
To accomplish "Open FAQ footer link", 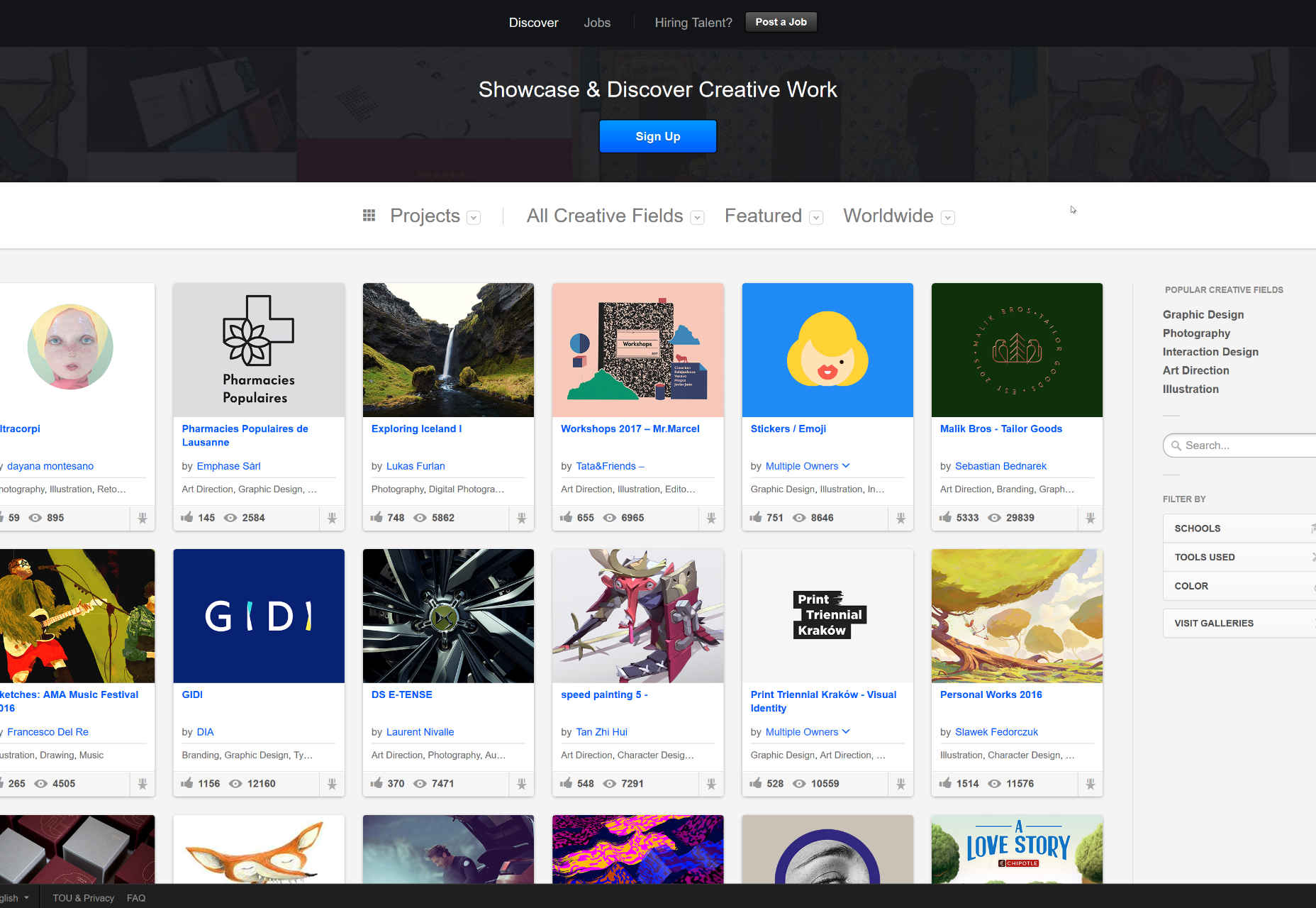I will 136,898.
